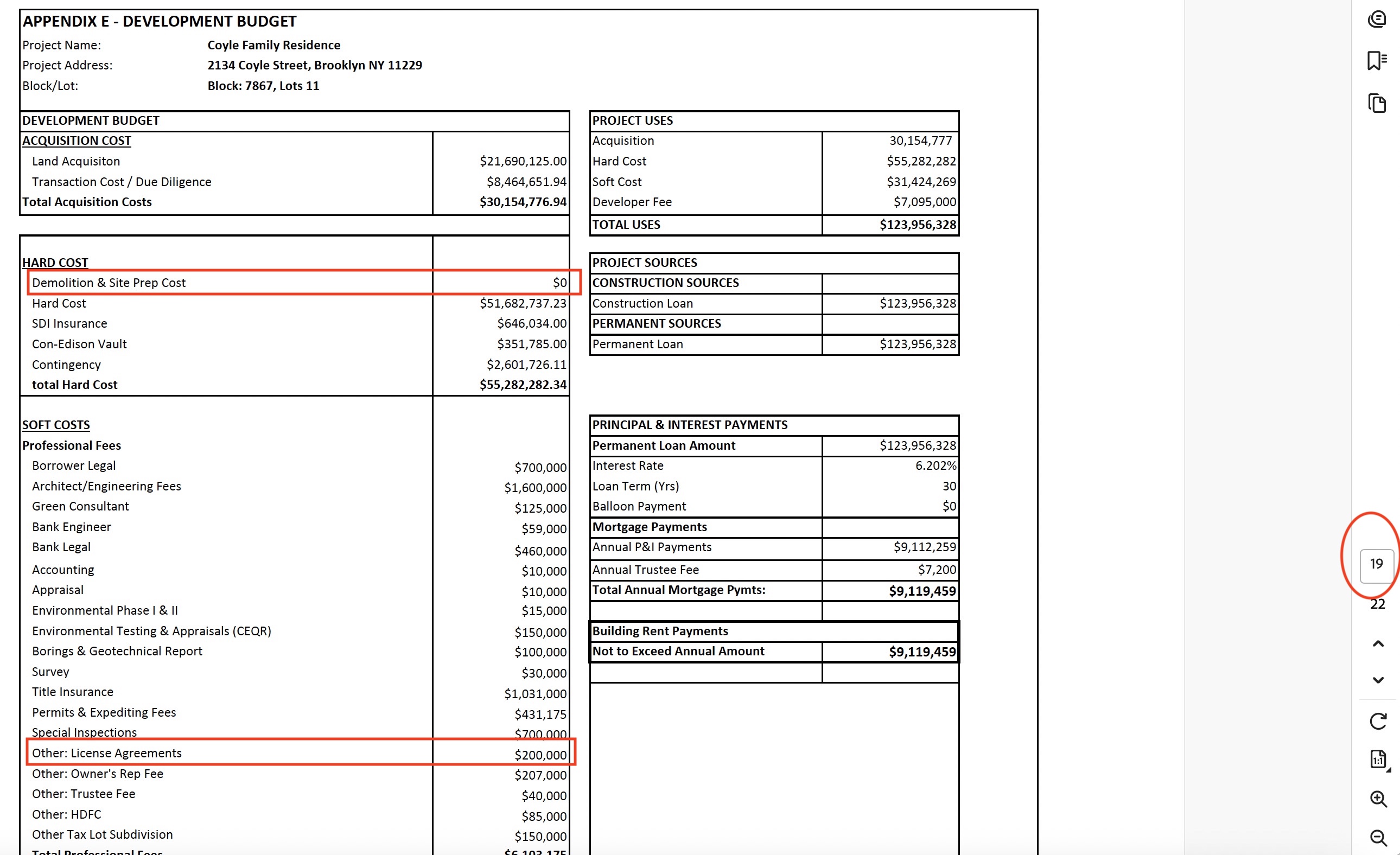Zoom out with the magnifier minus icon
The width and height of the screenshot is (1400, 855).
[x=1377, y=837]
